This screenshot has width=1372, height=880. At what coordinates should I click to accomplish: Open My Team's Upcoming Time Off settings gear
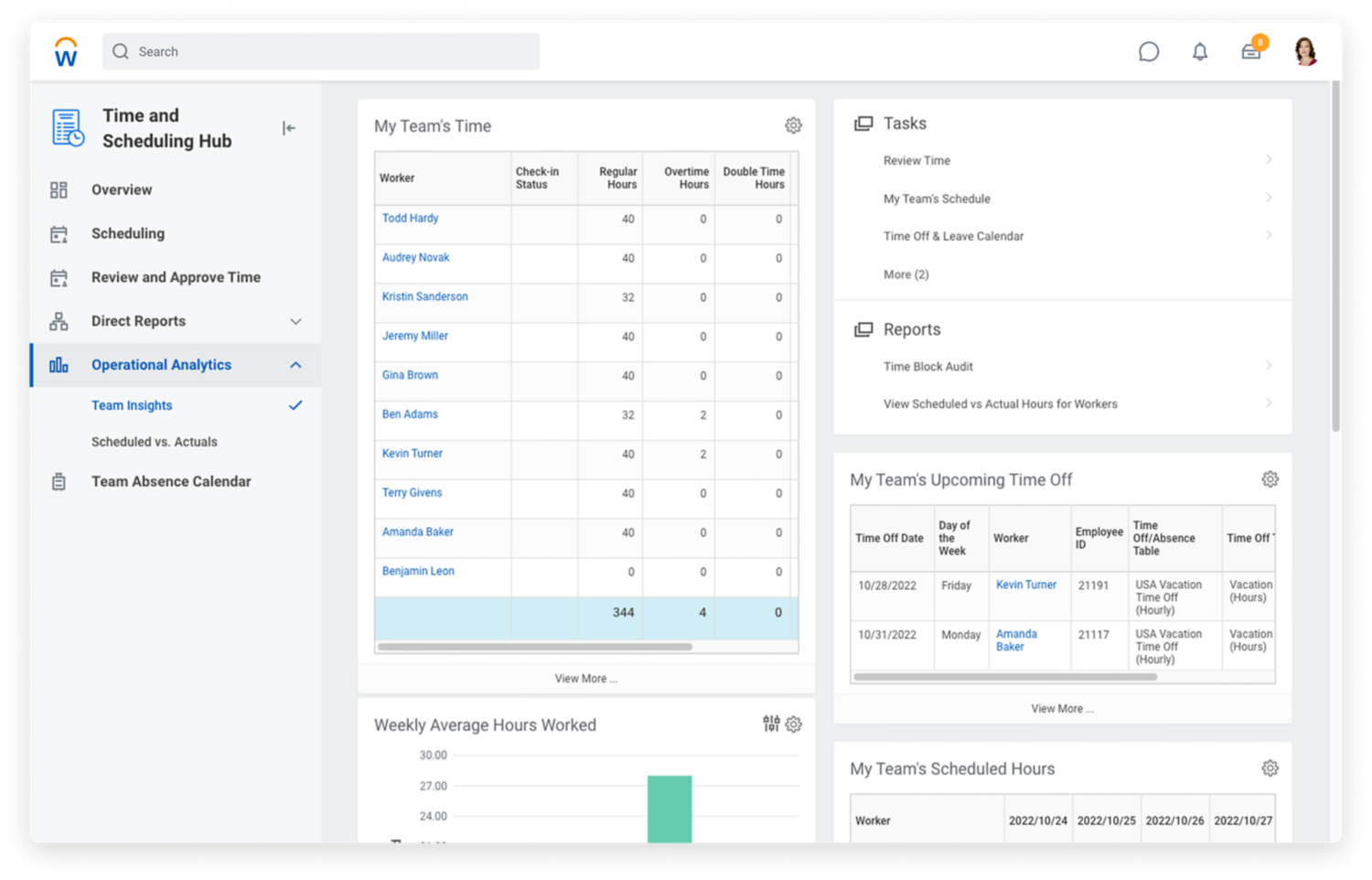(x=1270, y=479)
